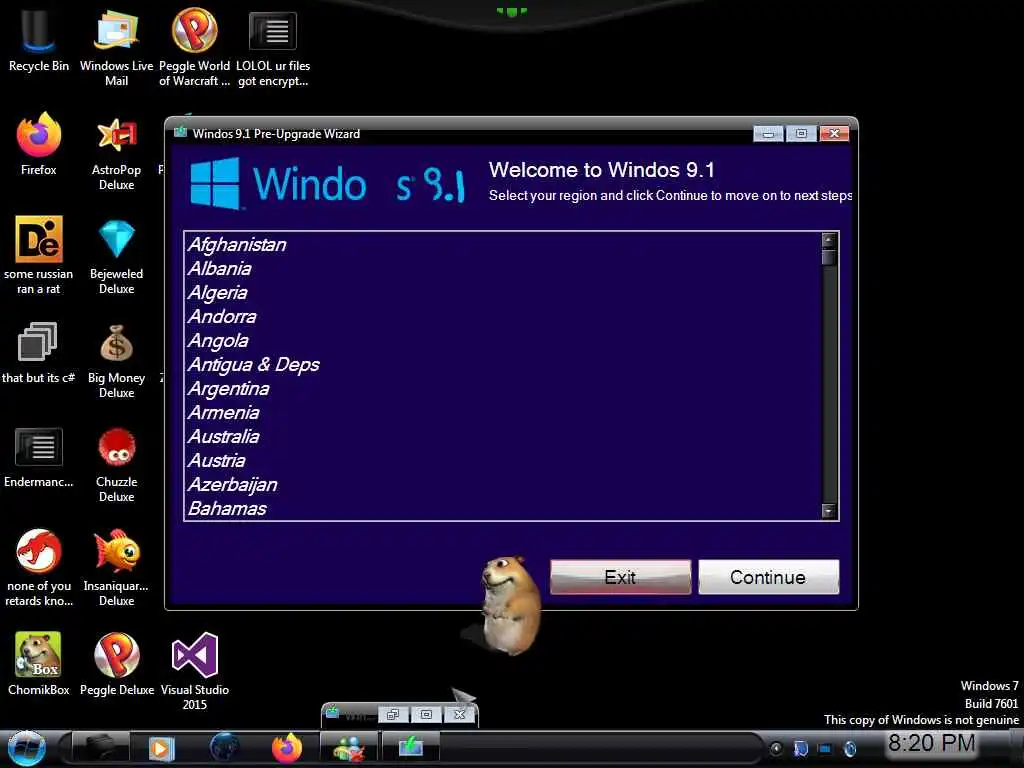This screenshot has height=768, width=1024.
Task: Select the 'that but its c#' icon
Action: (x=39, y=353)
